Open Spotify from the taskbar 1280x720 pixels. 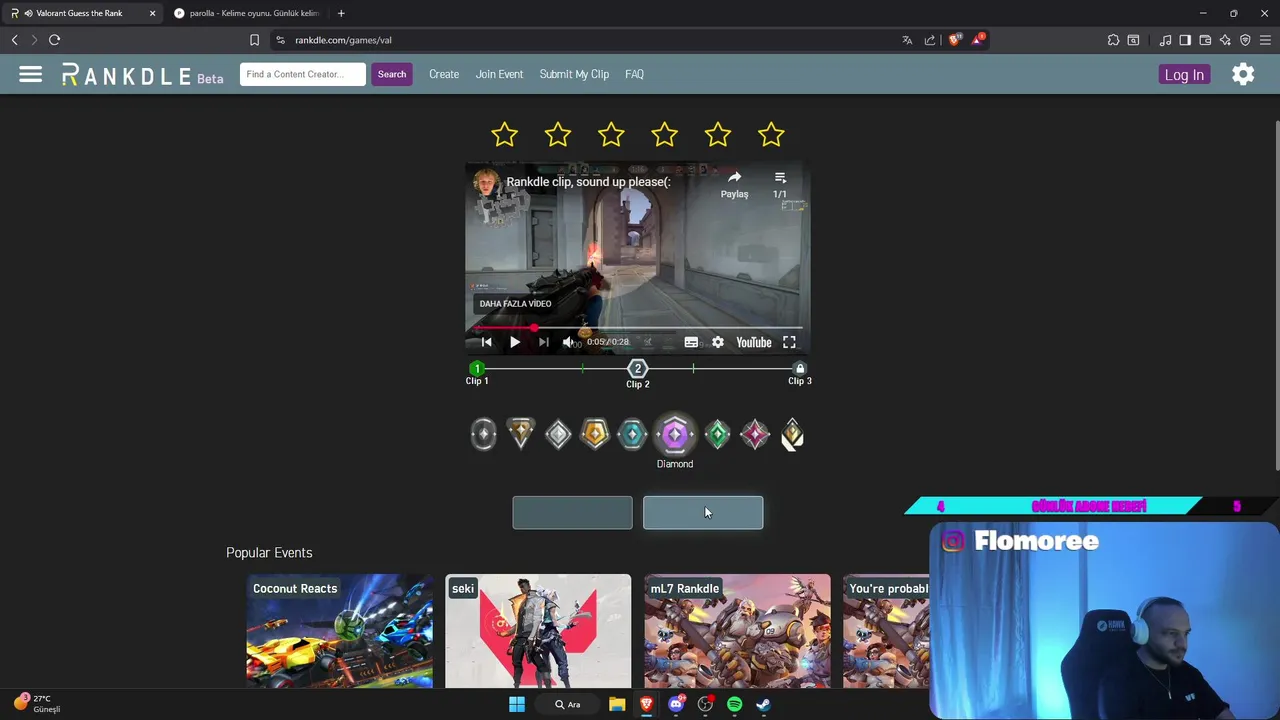pos(735,704)
